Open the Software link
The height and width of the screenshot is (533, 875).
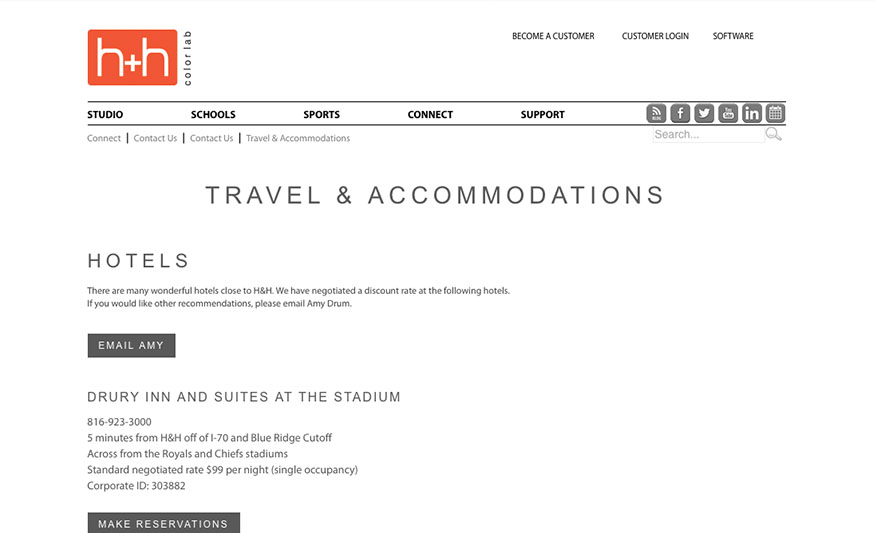[x=733, y=36]
